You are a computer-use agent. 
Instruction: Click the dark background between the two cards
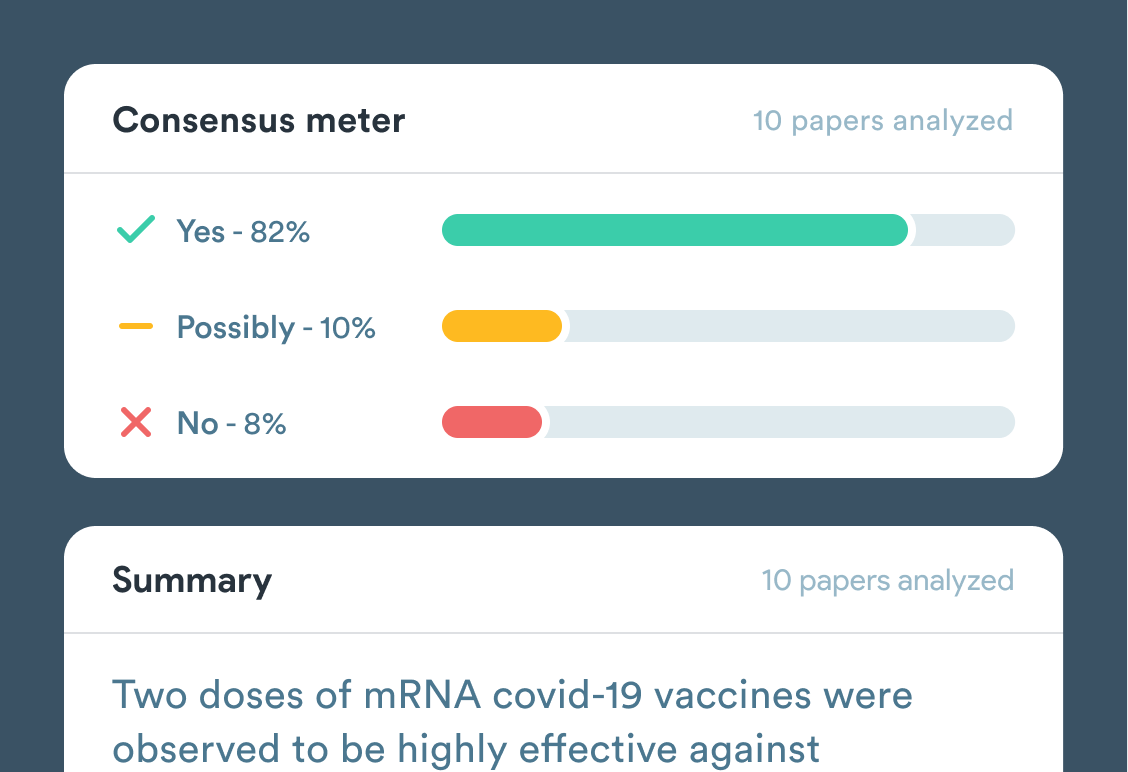[x=563, y=502]
